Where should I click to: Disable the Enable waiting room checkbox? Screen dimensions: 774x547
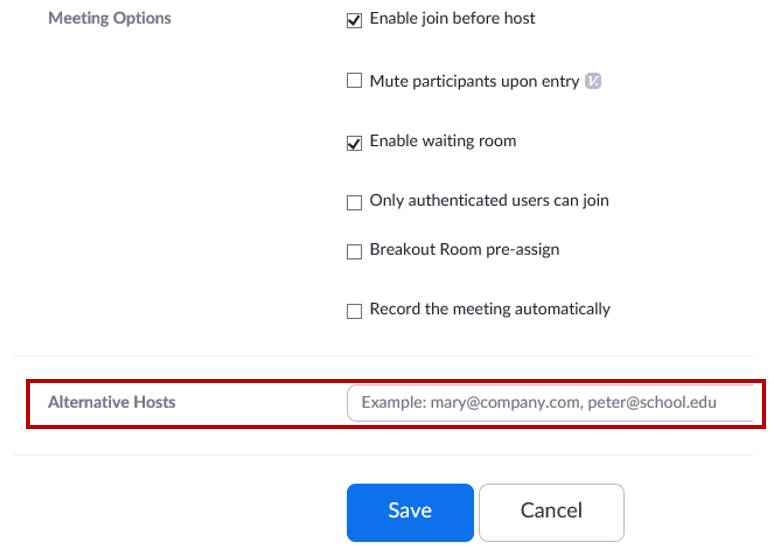click(x=354, y=143)
